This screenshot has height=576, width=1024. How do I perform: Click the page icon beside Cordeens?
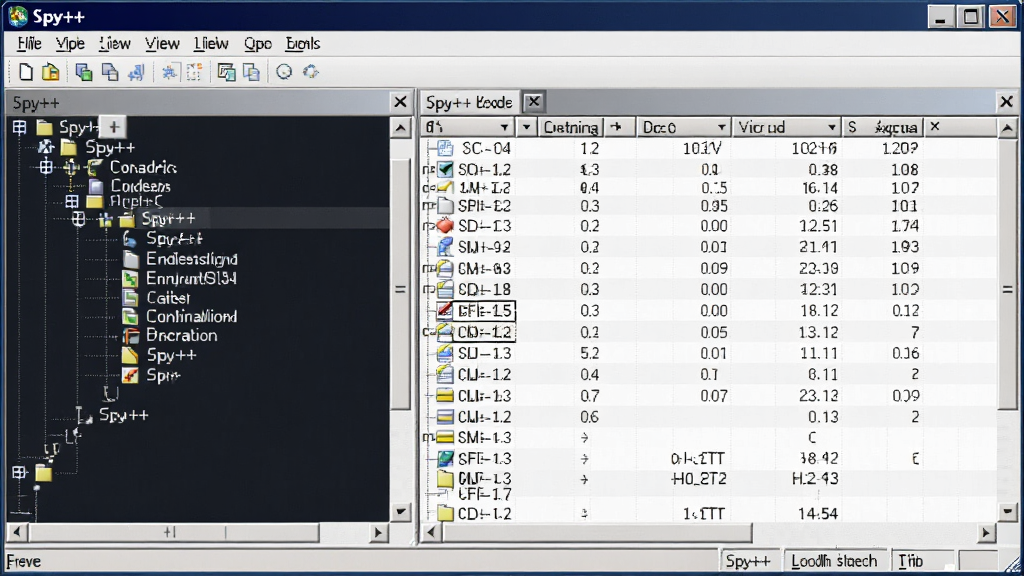point(97,186)
